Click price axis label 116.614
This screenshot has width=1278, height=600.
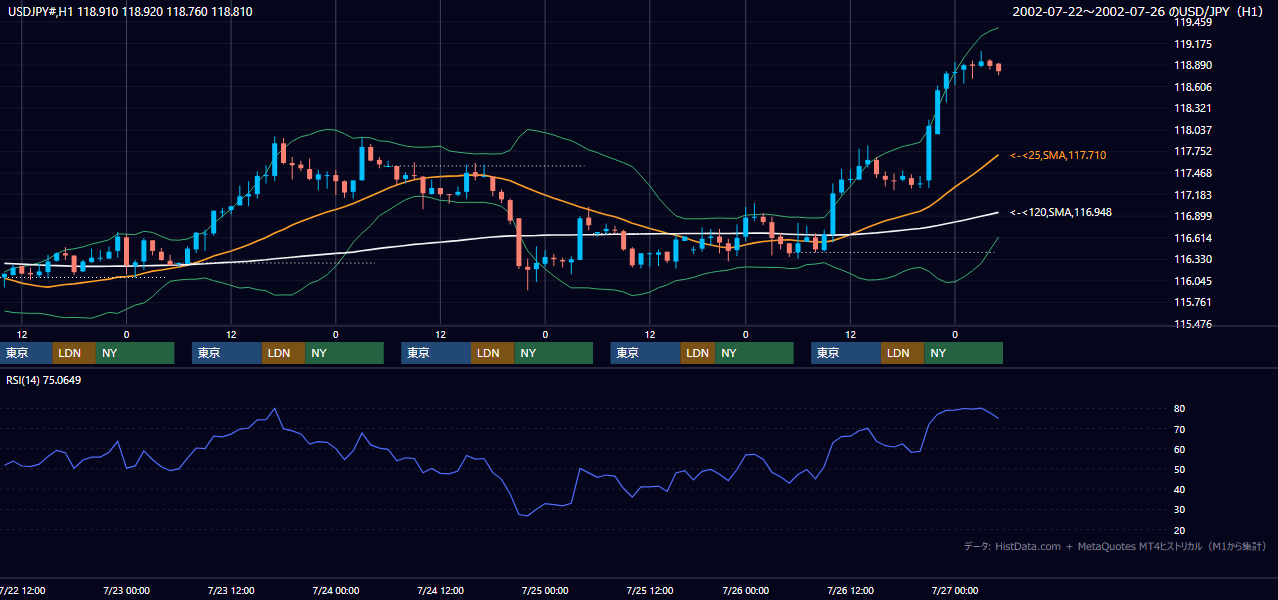(1193, 238)
